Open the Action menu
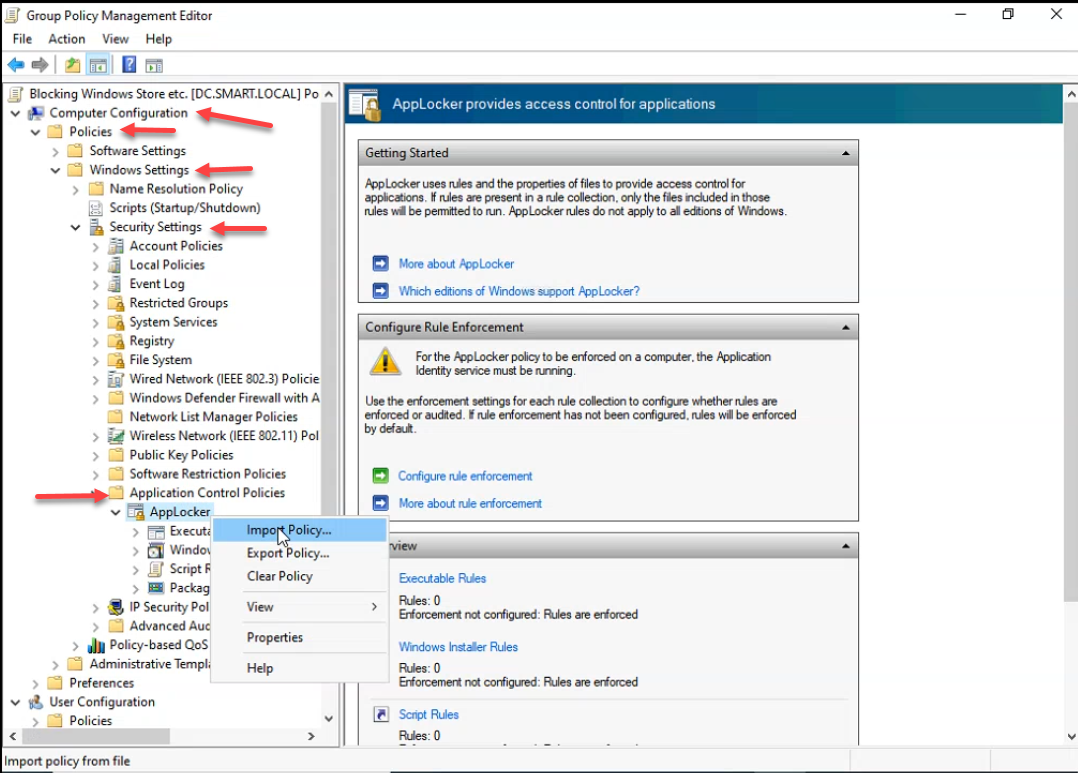This screenshot has height=773, width=1078. 67,39
